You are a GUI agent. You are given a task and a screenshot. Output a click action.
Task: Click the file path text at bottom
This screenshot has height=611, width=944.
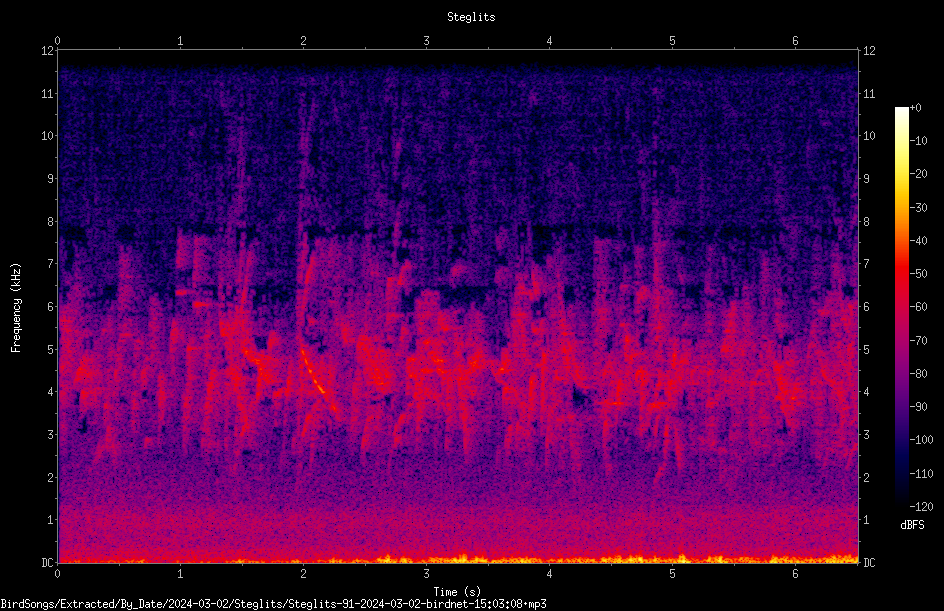click(x=273, y=604)
